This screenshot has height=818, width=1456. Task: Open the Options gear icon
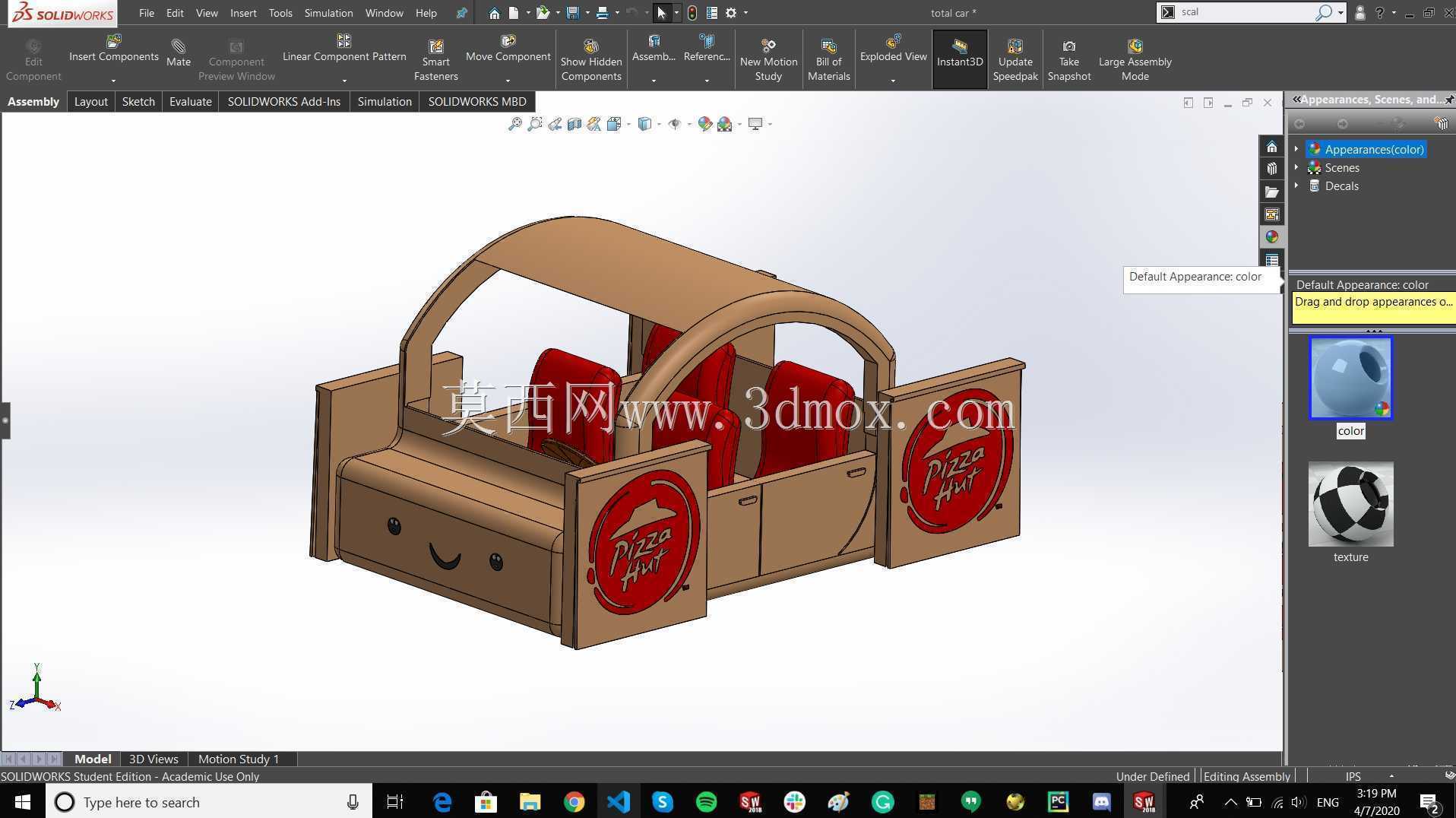731,13
